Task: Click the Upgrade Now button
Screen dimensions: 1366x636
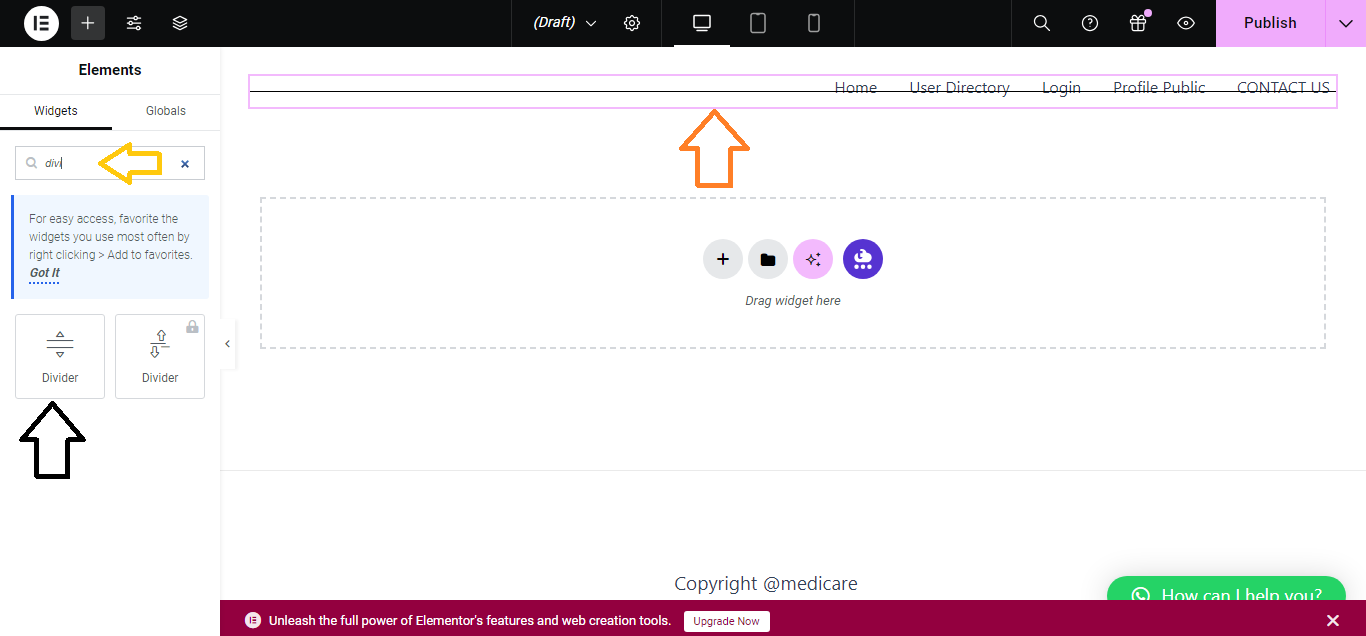Action: (x=726, y=621)
